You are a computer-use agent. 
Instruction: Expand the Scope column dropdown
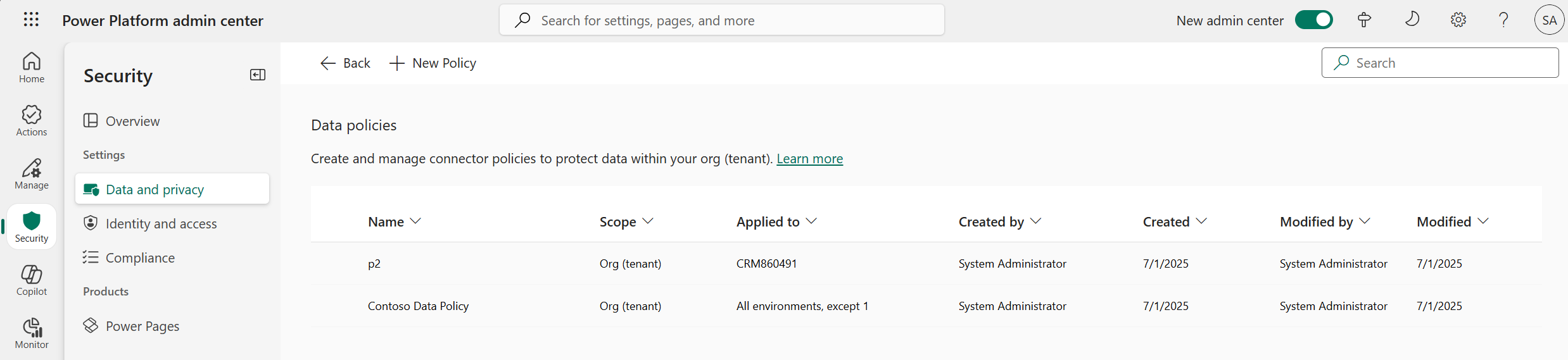[x=626, y=222]
